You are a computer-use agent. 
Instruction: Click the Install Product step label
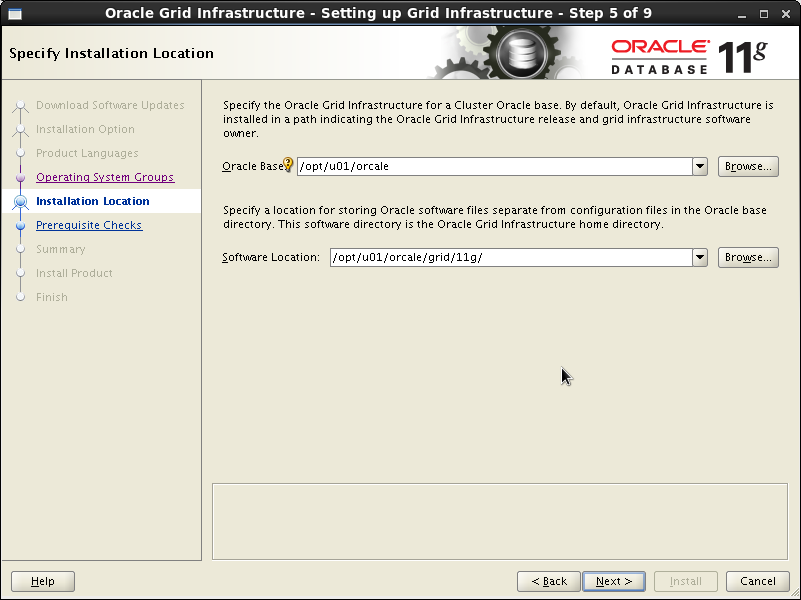74,273
